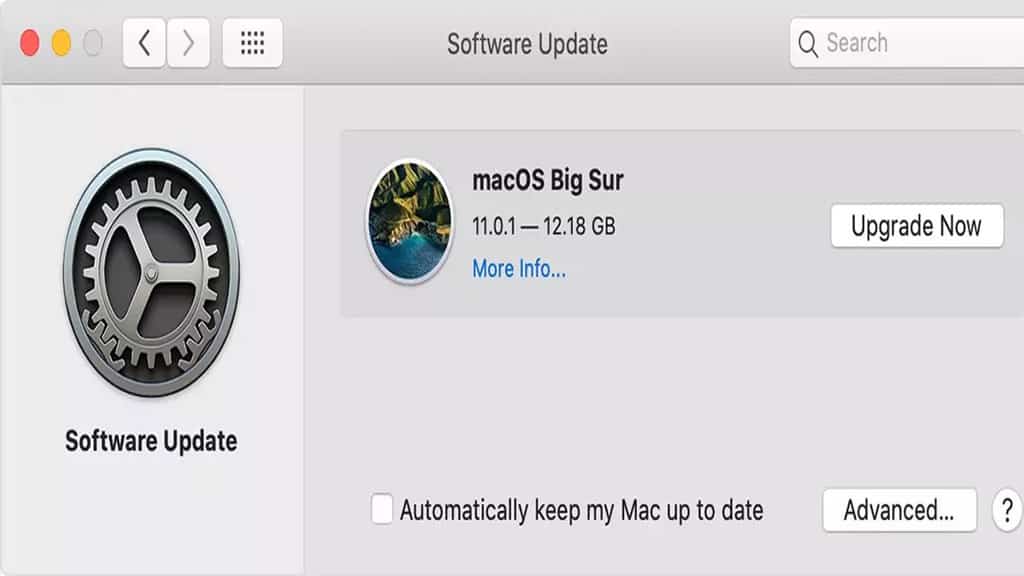Click the 'macOS Big Sur' title text
The image size is (1024, 576).
547,181
